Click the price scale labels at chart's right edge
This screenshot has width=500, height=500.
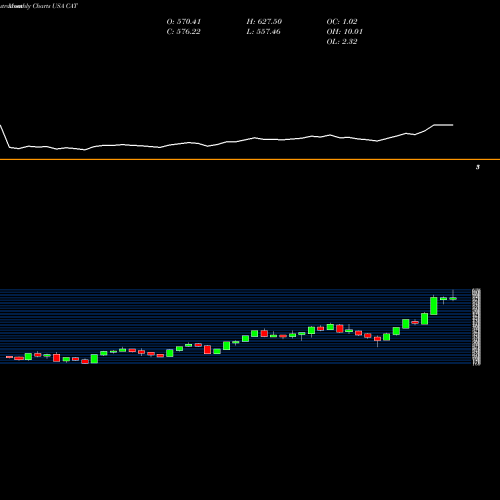[x=477, y=327]
